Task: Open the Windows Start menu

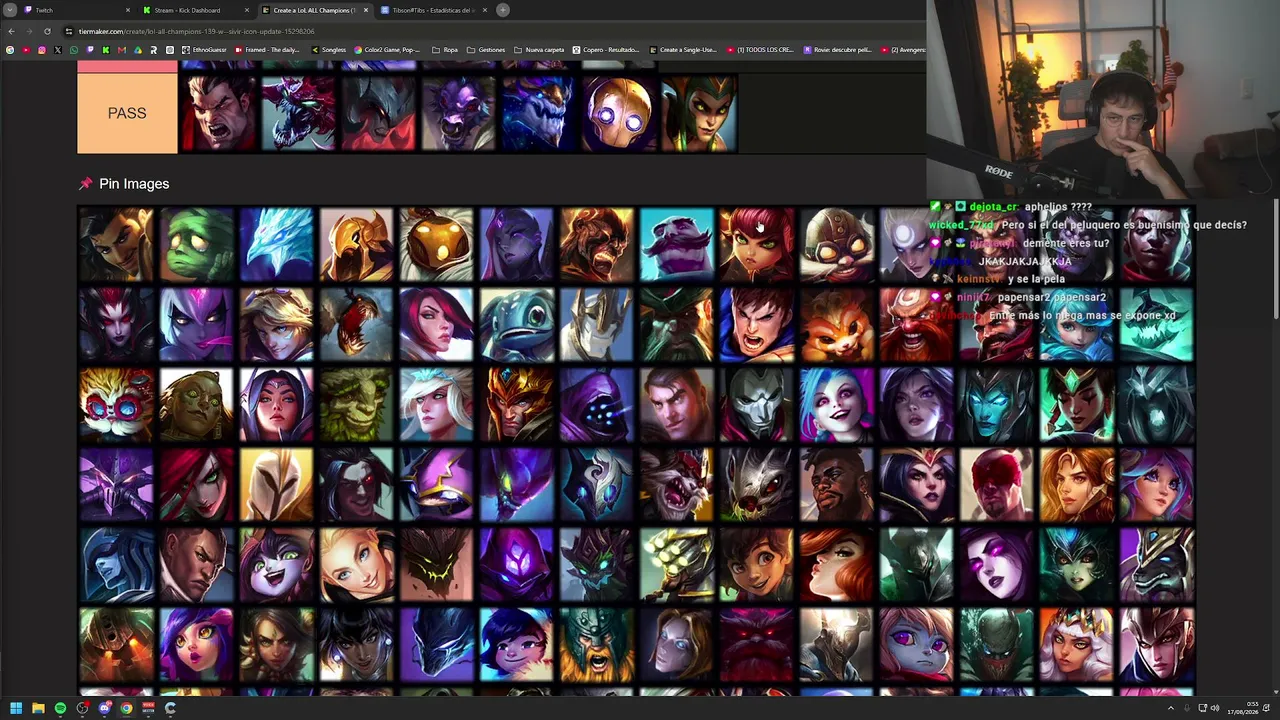Action: click(x=16, y=708)
